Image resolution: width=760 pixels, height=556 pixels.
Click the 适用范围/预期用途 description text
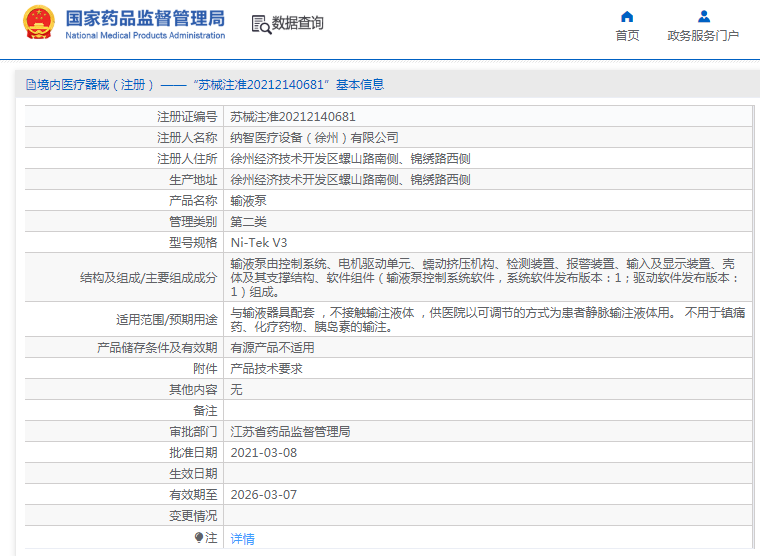(488, 320)
